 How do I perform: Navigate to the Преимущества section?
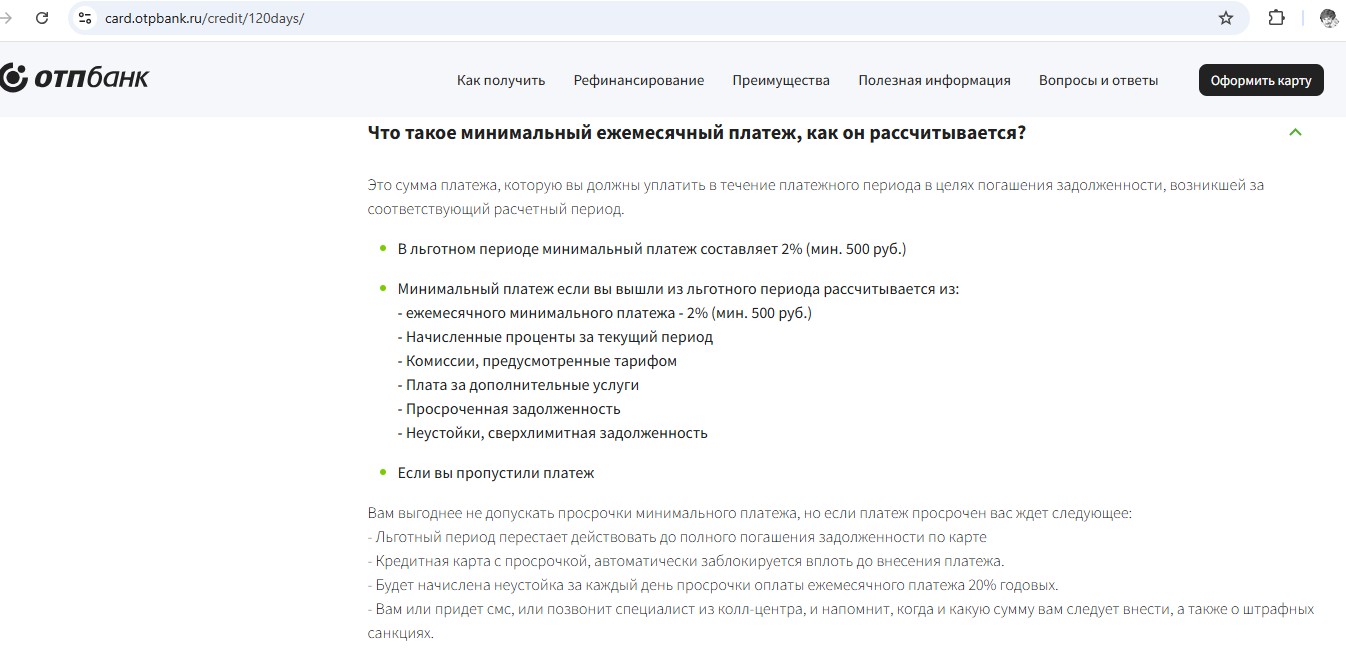pos(780,80)
